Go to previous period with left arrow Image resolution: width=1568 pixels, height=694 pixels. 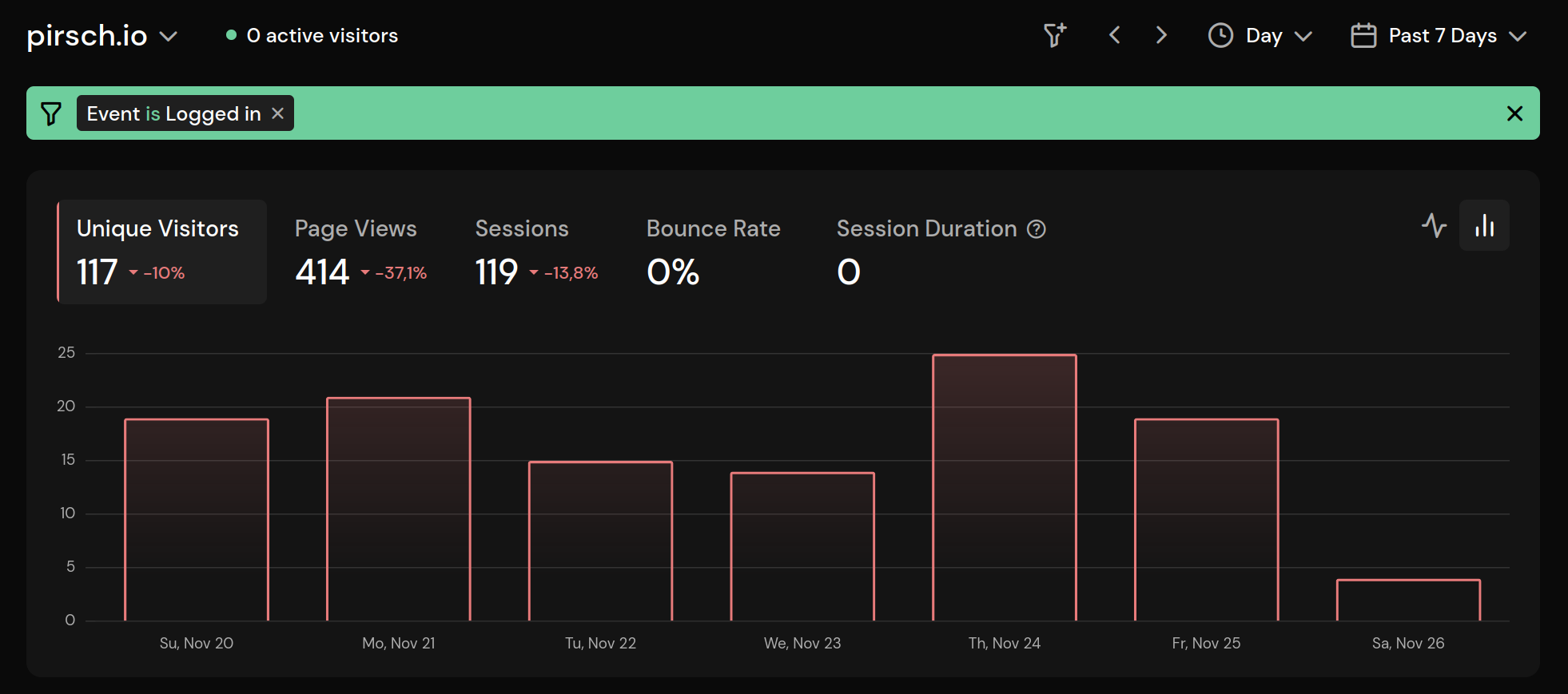coord(1115,35)
